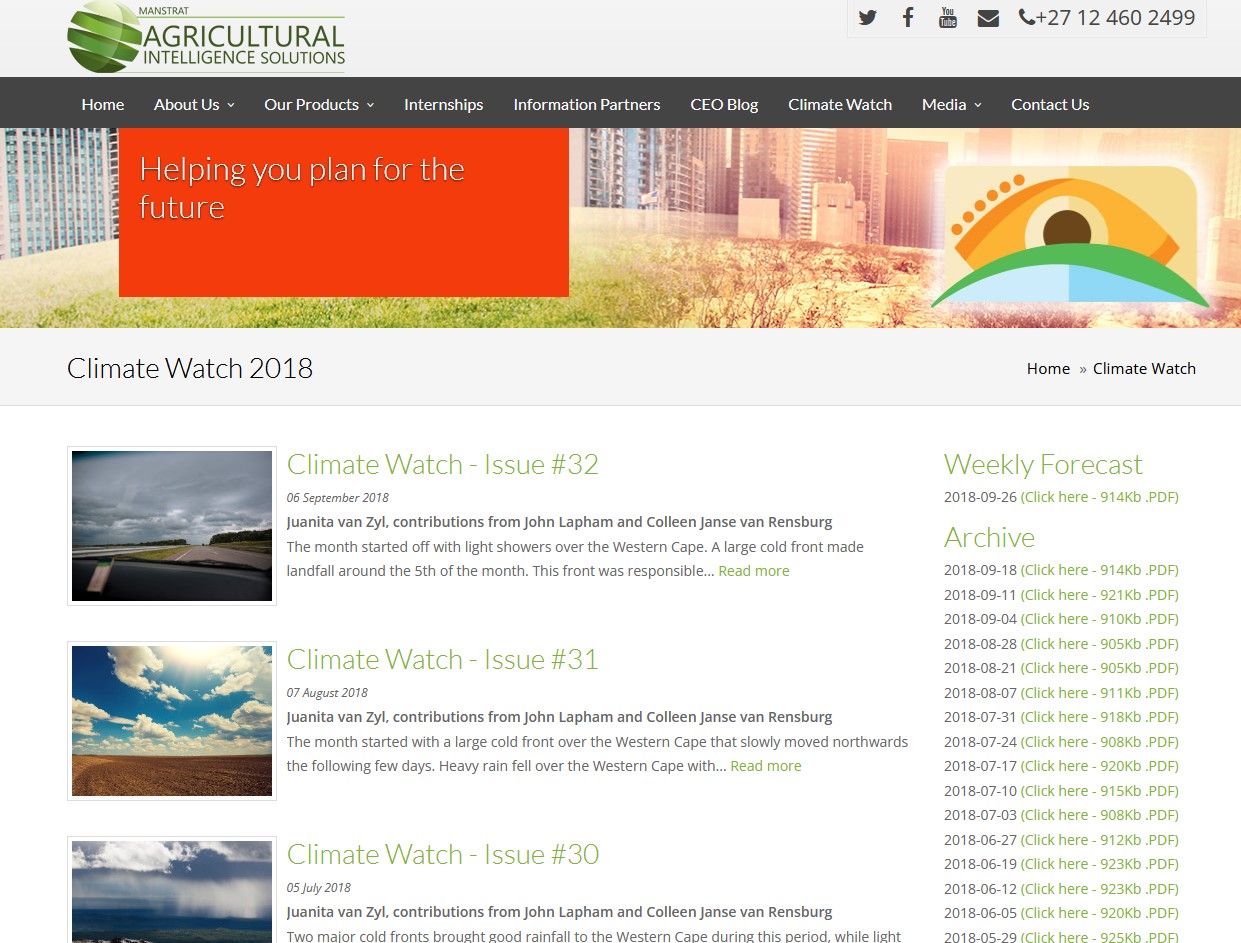
Task: Click the Home breadcrumb link
Action: coord(1048,368)
